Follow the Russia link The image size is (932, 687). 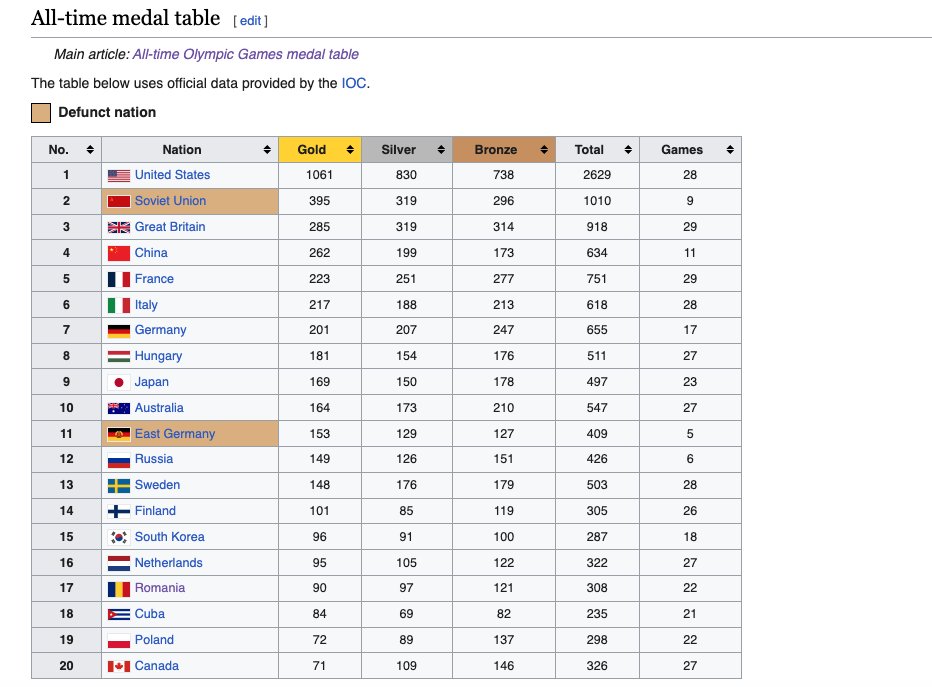154,459
